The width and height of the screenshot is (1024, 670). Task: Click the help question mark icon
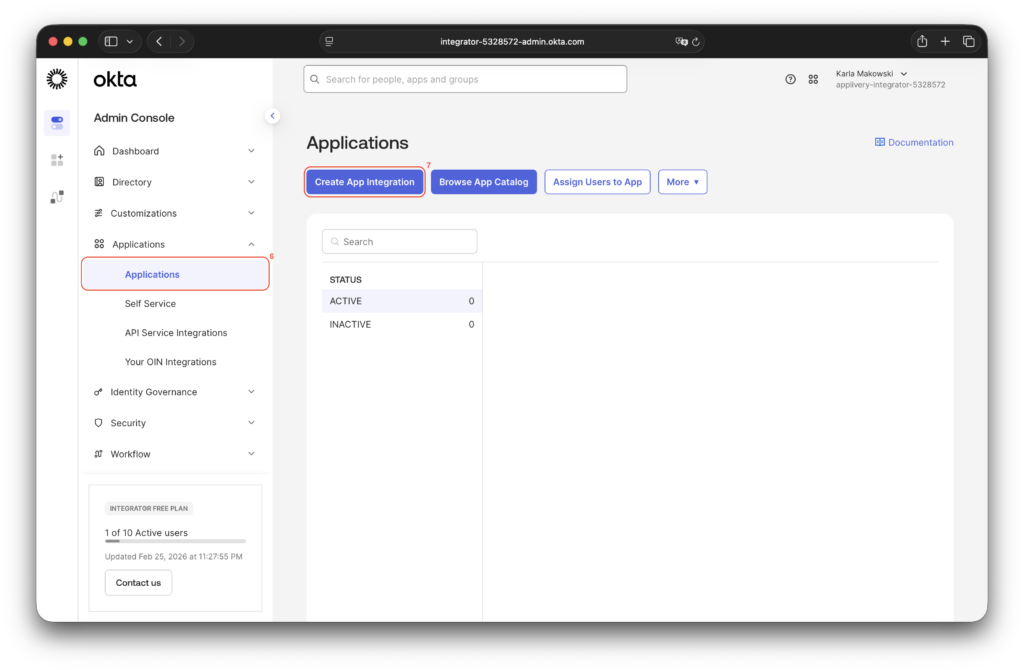coord(790,79)
